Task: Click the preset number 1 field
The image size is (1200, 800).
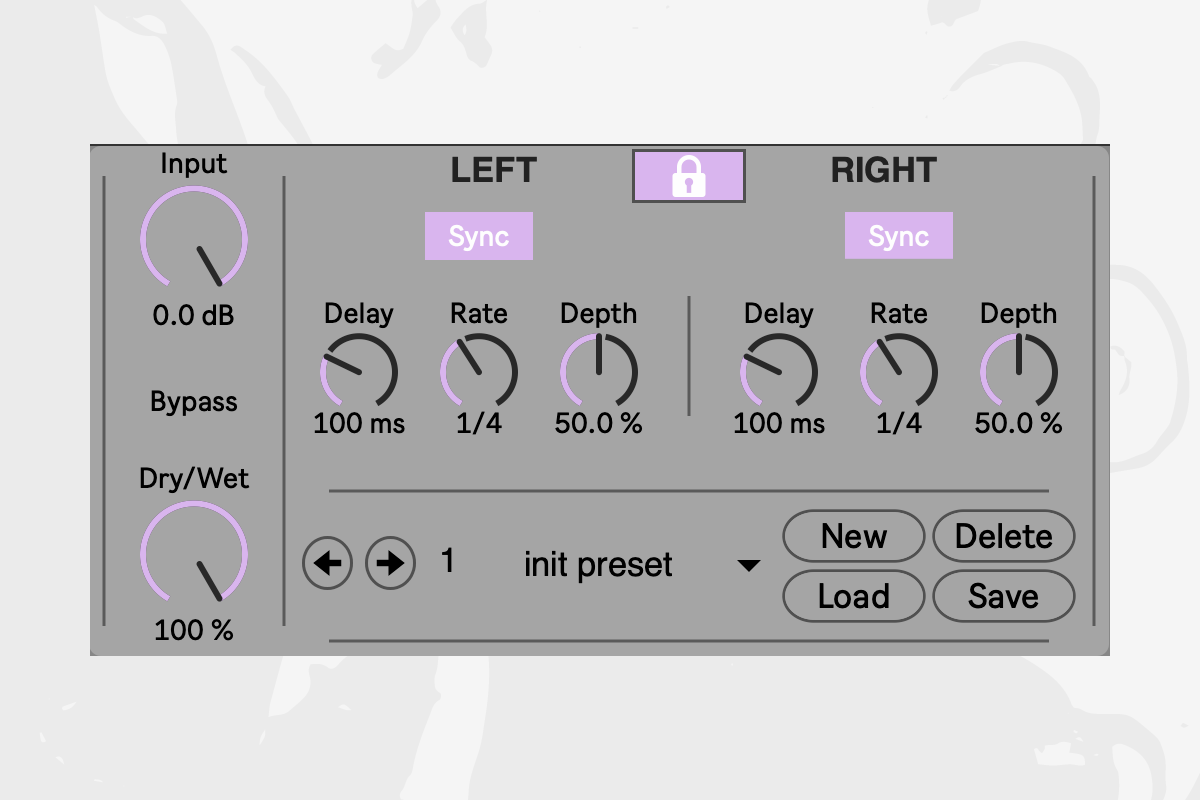Action: (448, 562)
